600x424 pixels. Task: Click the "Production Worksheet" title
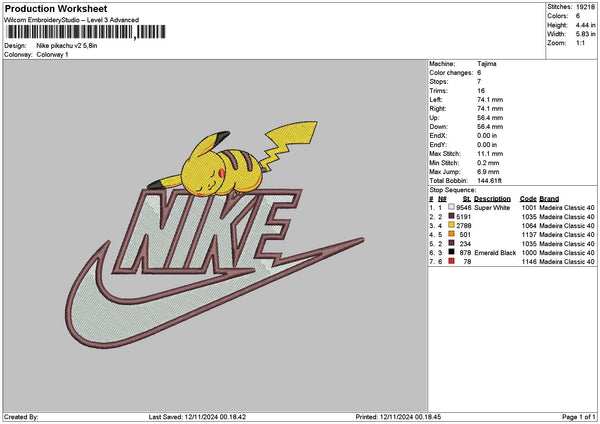56,8
